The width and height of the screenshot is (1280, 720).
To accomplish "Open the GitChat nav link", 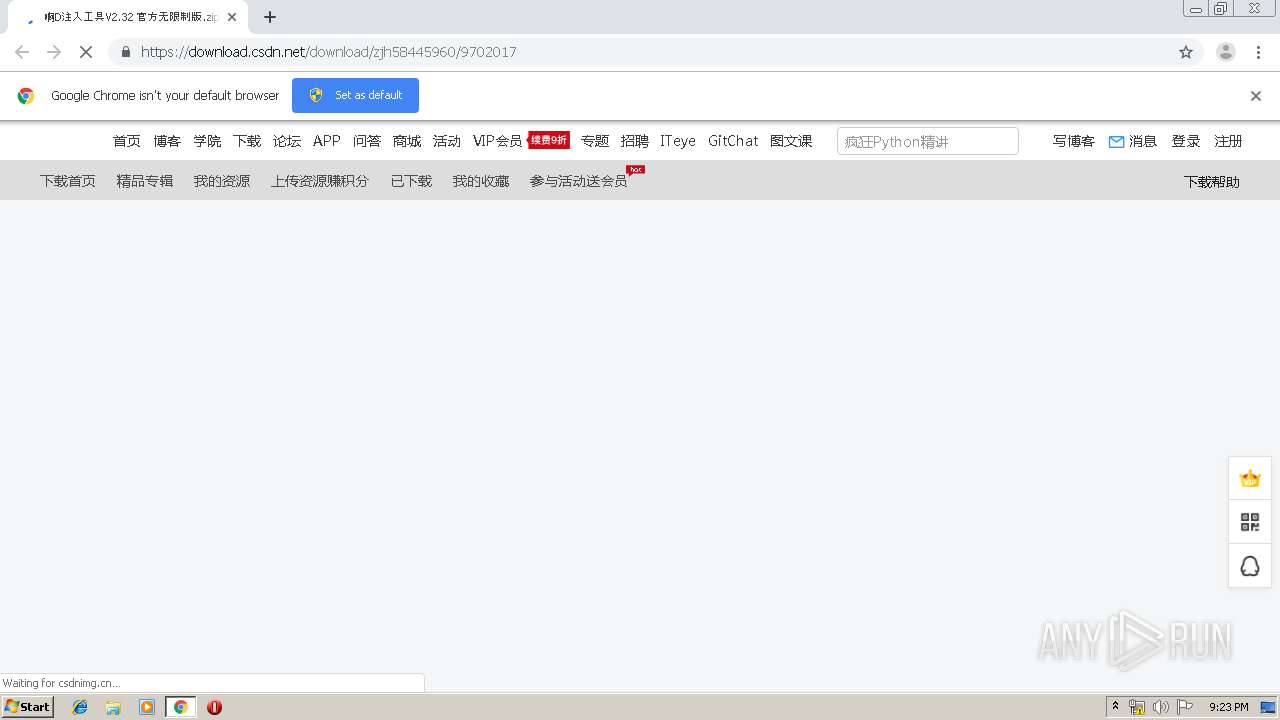I will pyautogui.click(x=733, y=141).
